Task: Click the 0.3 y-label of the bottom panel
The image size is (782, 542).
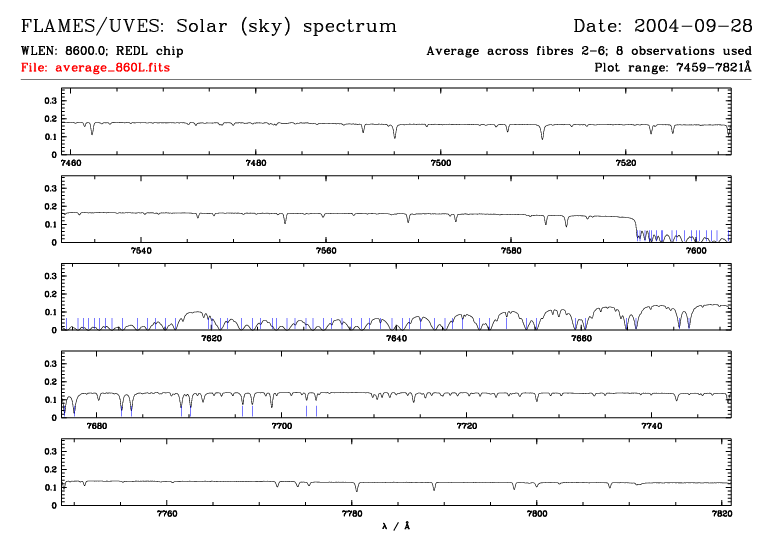Action: click(x=51, y=452)
